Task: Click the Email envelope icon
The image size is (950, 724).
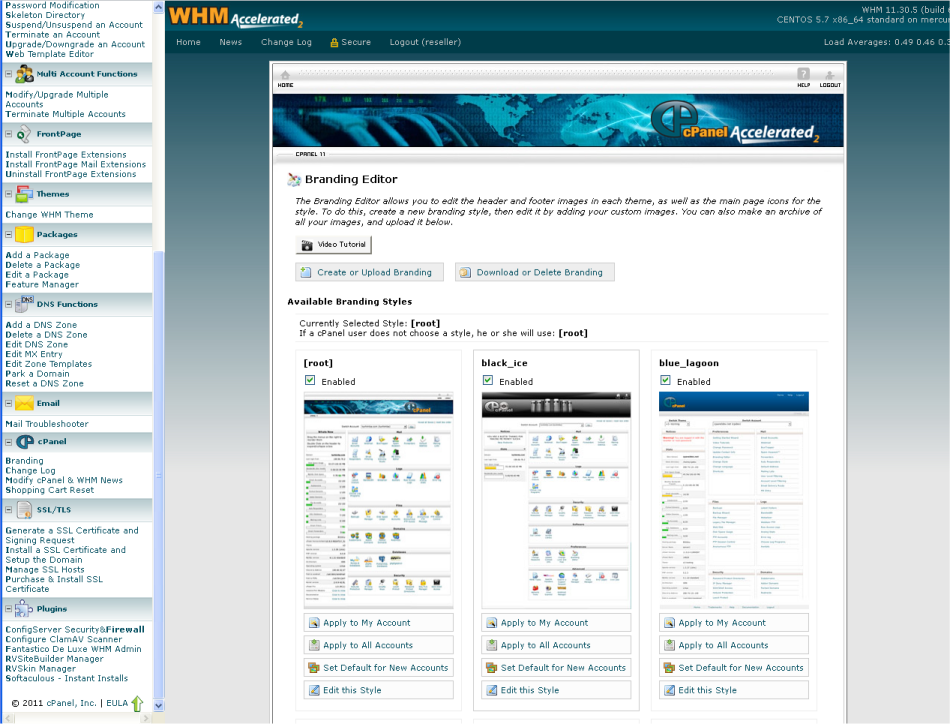Action: pyautogui.click(x=24, y=403)
